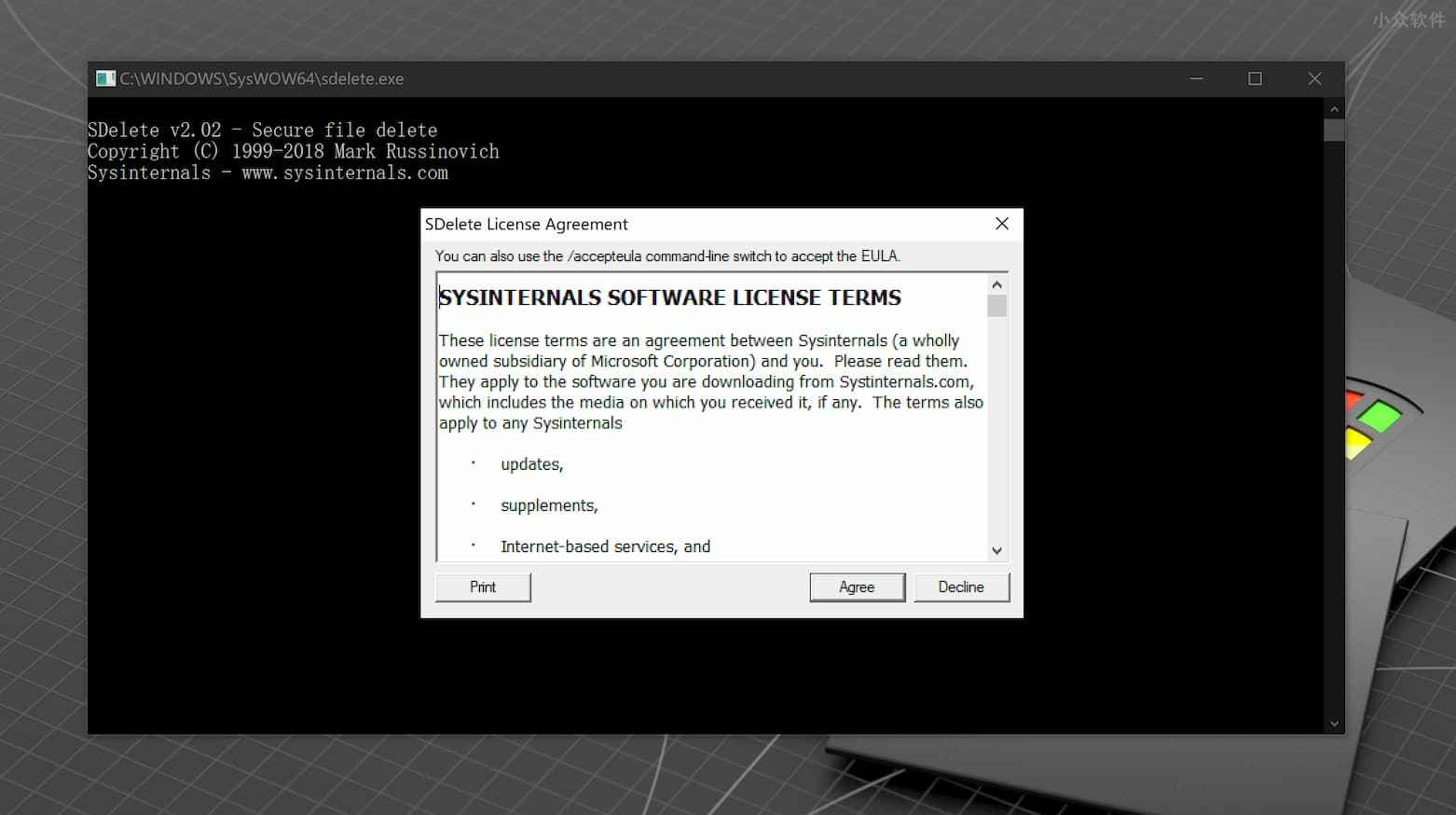
Task: Click the 'Internet-based services, and' line
Action: click(x=605, y=546)
